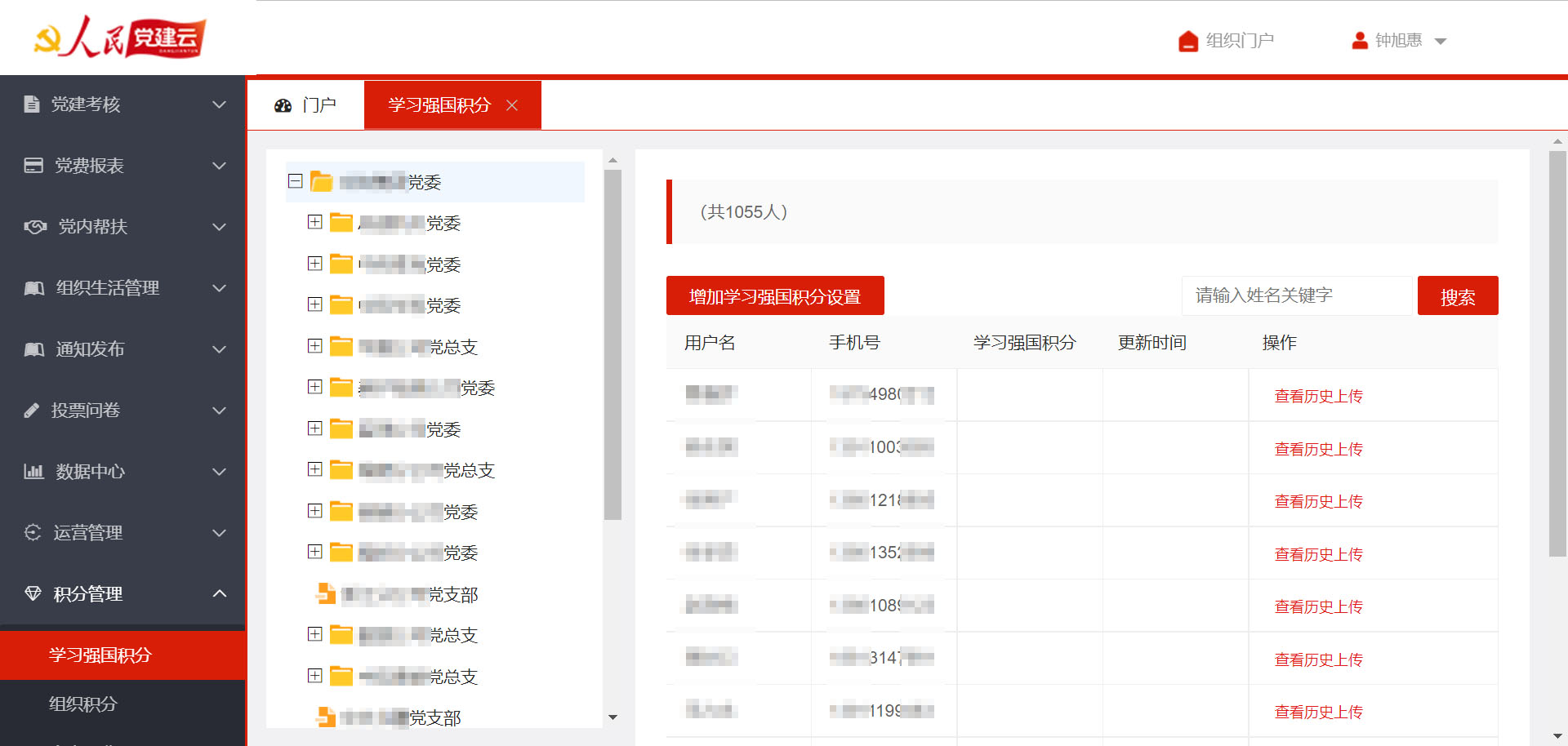1568x746 pixels.
Task: Click the 增加学习强国积分设置 button
Action: (x=775, y=295)
